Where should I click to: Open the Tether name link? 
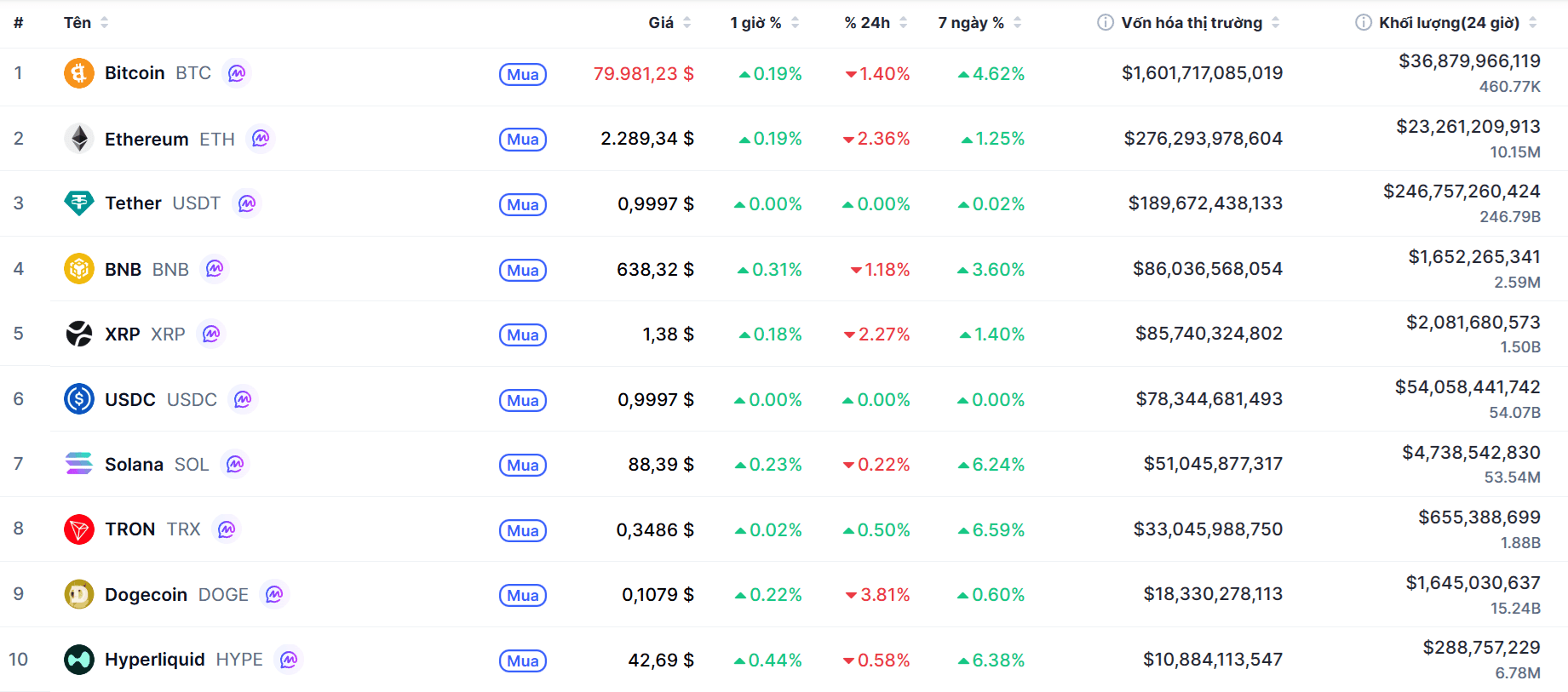pos(133,203)
